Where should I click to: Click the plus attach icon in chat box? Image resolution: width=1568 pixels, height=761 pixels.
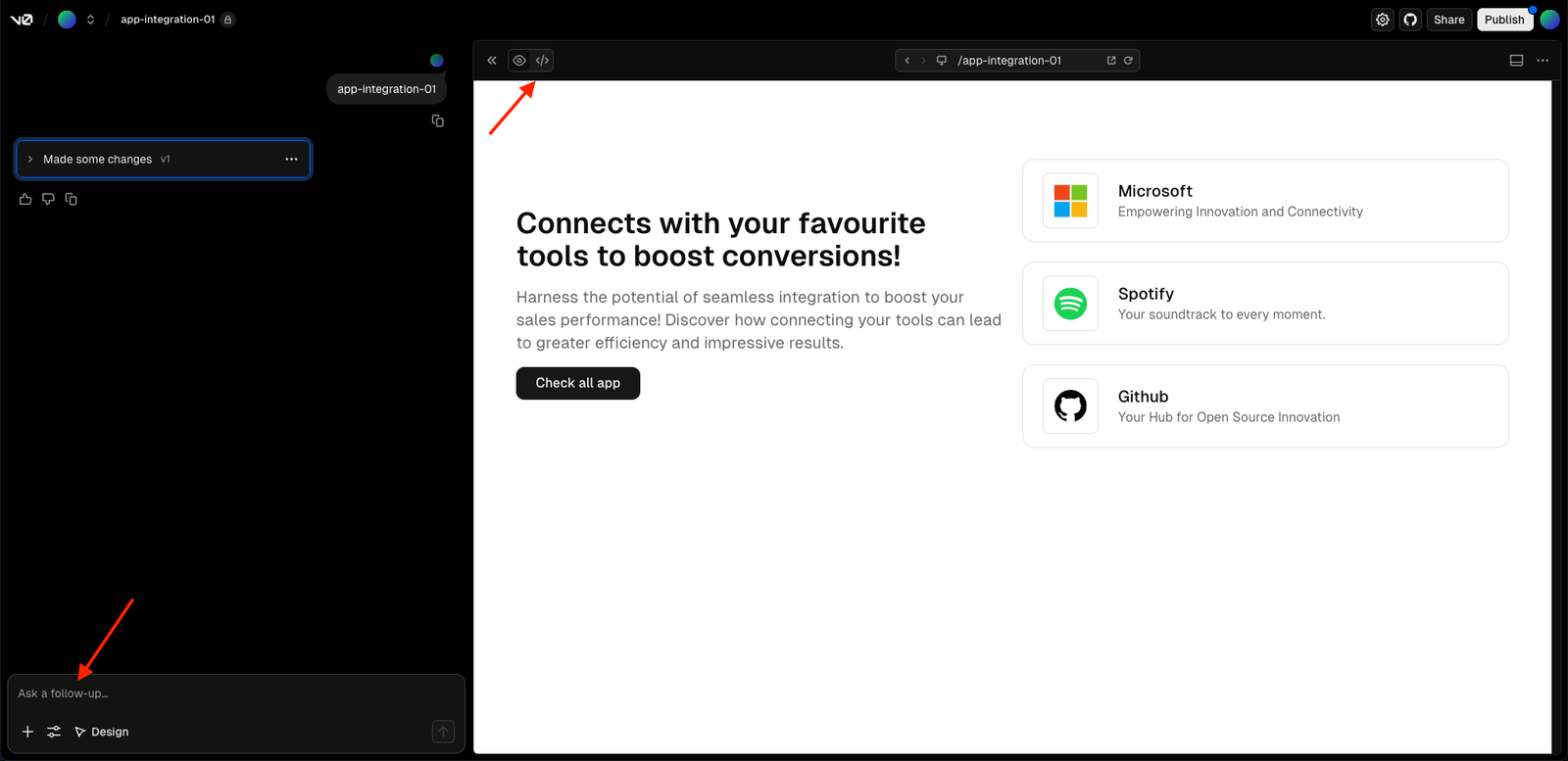coord(27,732)
